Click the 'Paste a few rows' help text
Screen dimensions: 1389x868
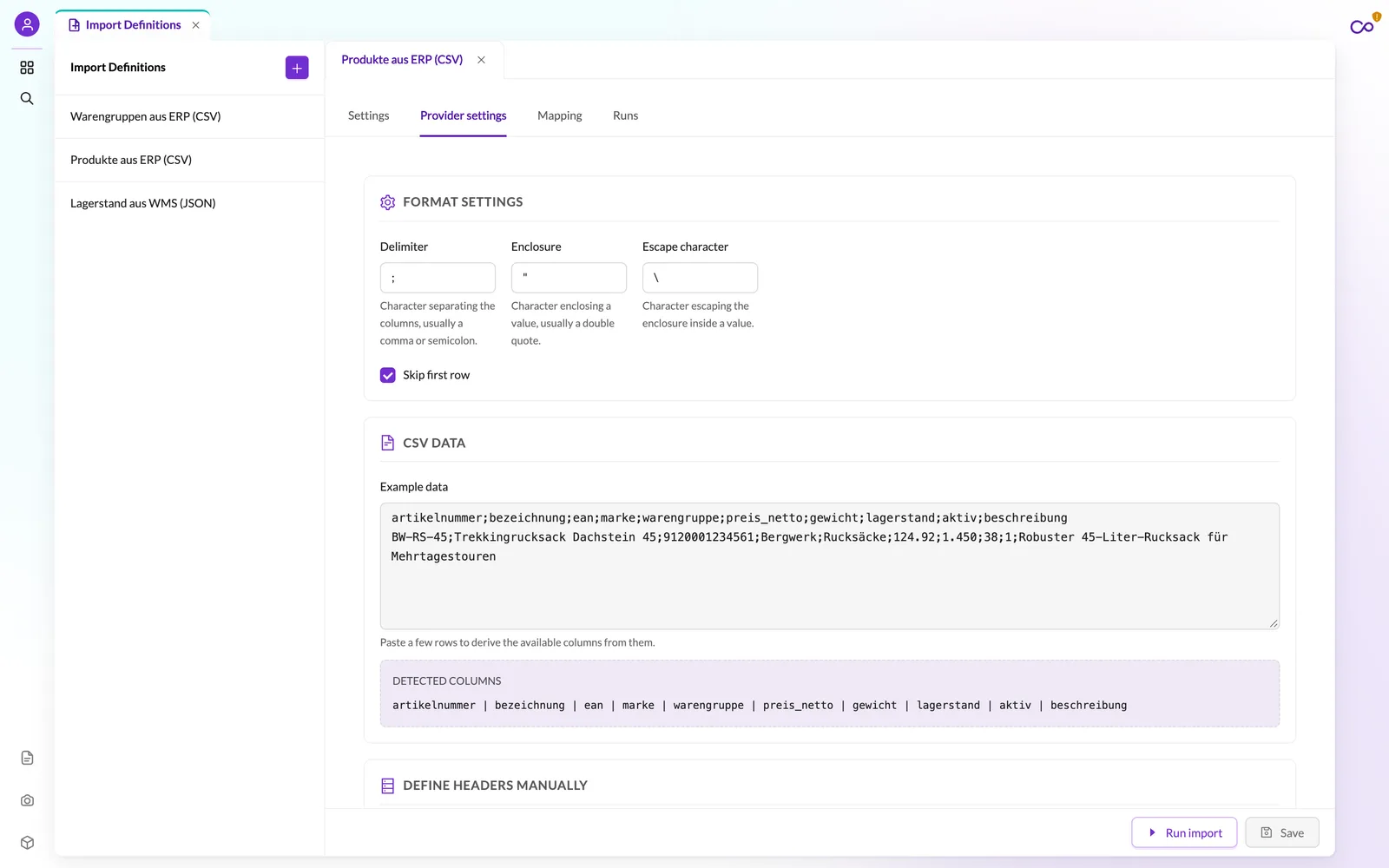coord(517,643)
